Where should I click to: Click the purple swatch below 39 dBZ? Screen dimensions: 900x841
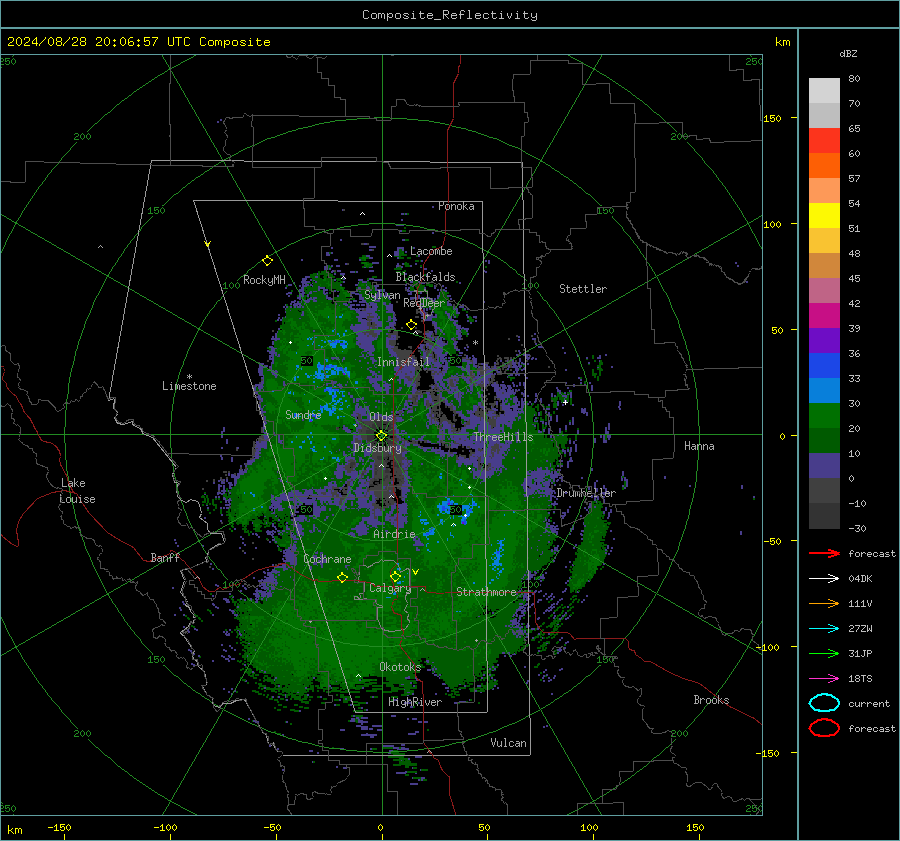[824, 341]
